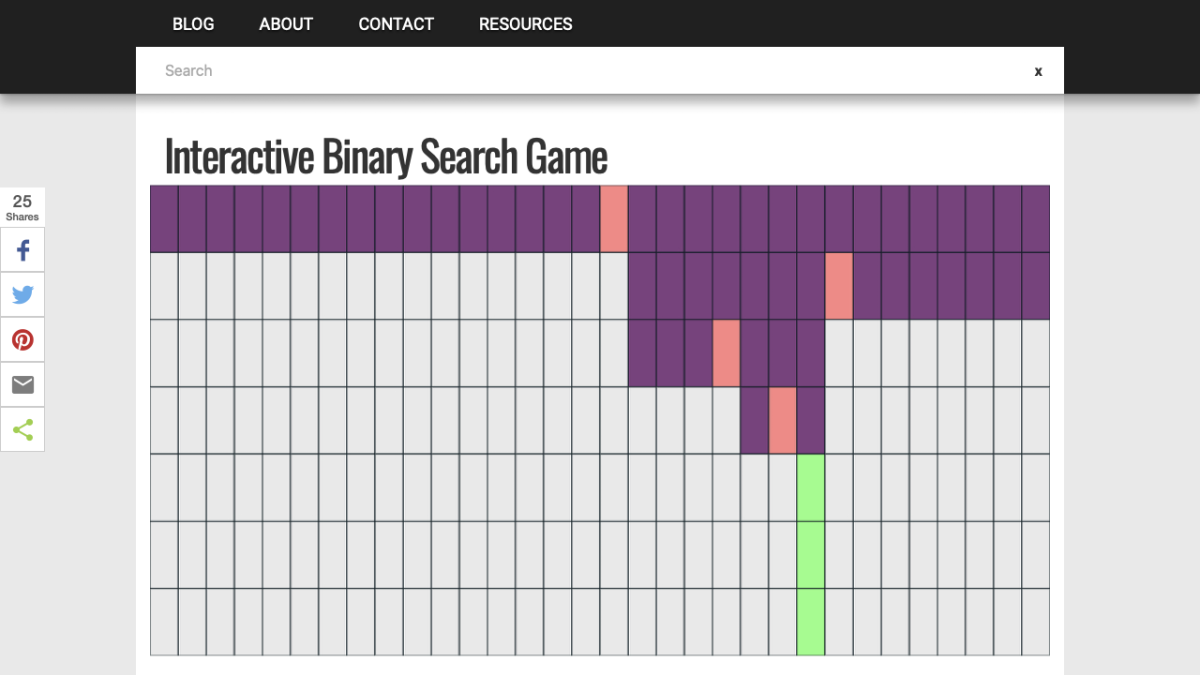The width and height of the screenshot is (1200, 675).
Task: Click the salmon cell in the second row
Action: coord(839,286)
